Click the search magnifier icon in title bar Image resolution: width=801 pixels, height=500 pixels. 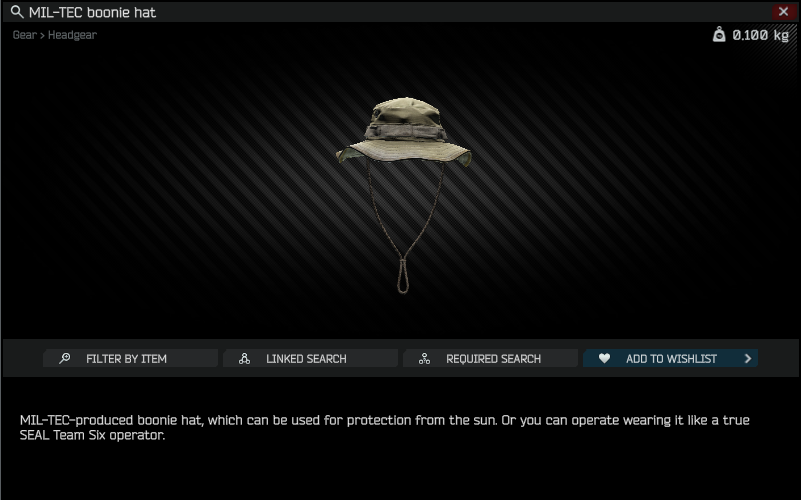click(17, 12)
